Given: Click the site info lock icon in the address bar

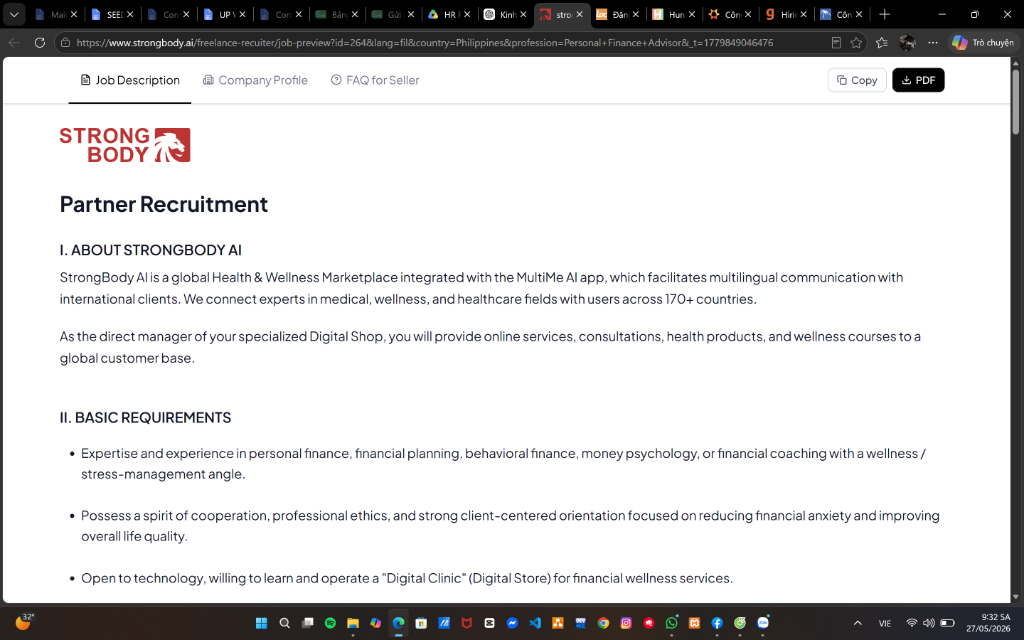Looking at the screenshot, I should [x=64, y=42].
